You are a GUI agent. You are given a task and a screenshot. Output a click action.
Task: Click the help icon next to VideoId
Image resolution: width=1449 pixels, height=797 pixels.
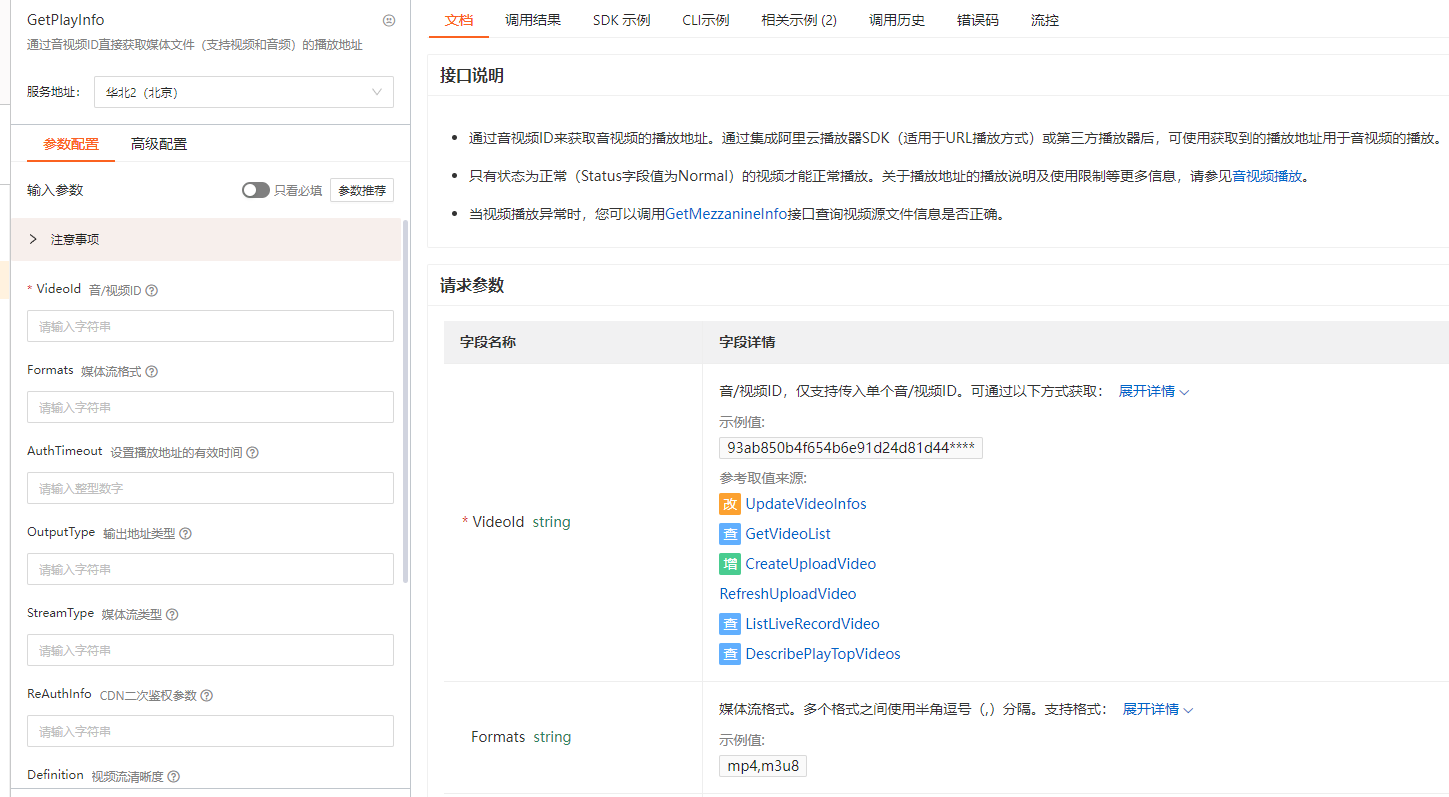152,291
